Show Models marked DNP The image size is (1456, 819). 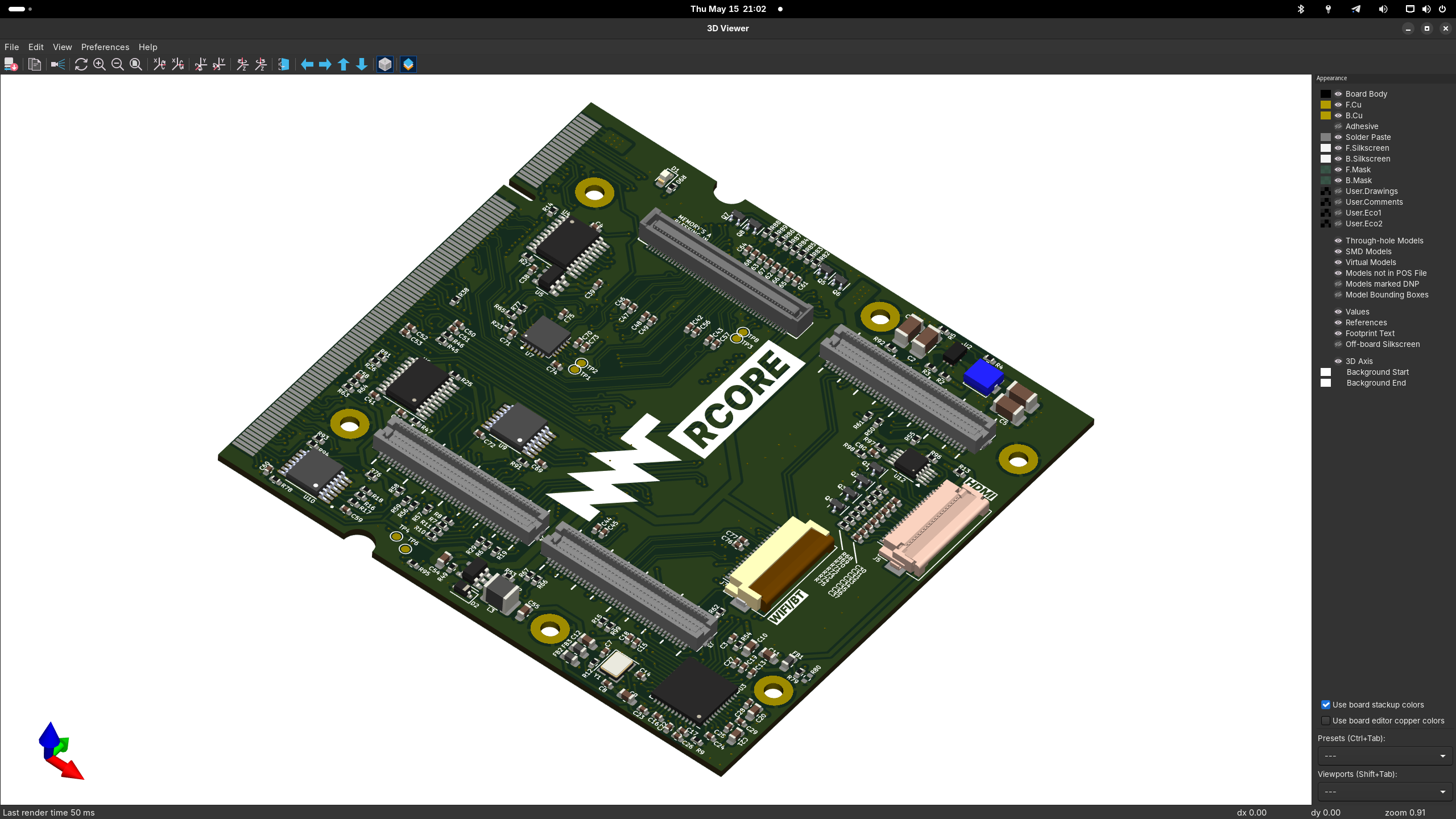point(1338,284)
